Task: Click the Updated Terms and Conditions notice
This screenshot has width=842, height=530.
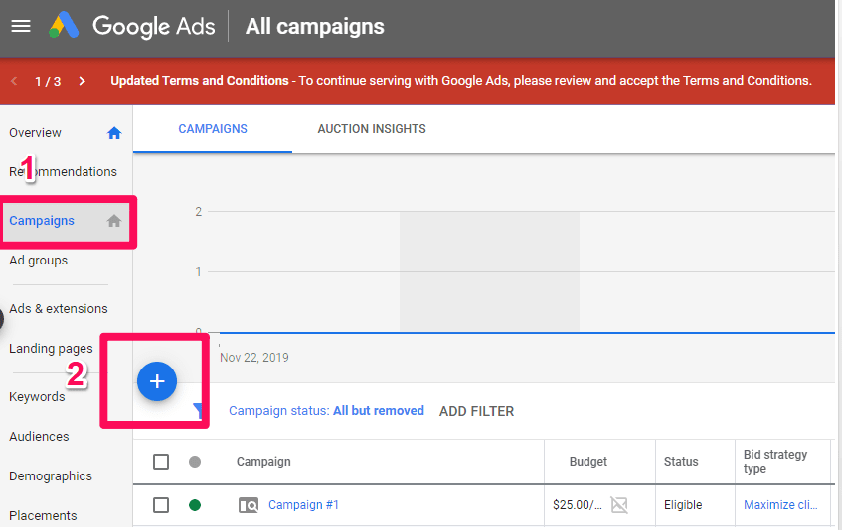Action: 461,81
